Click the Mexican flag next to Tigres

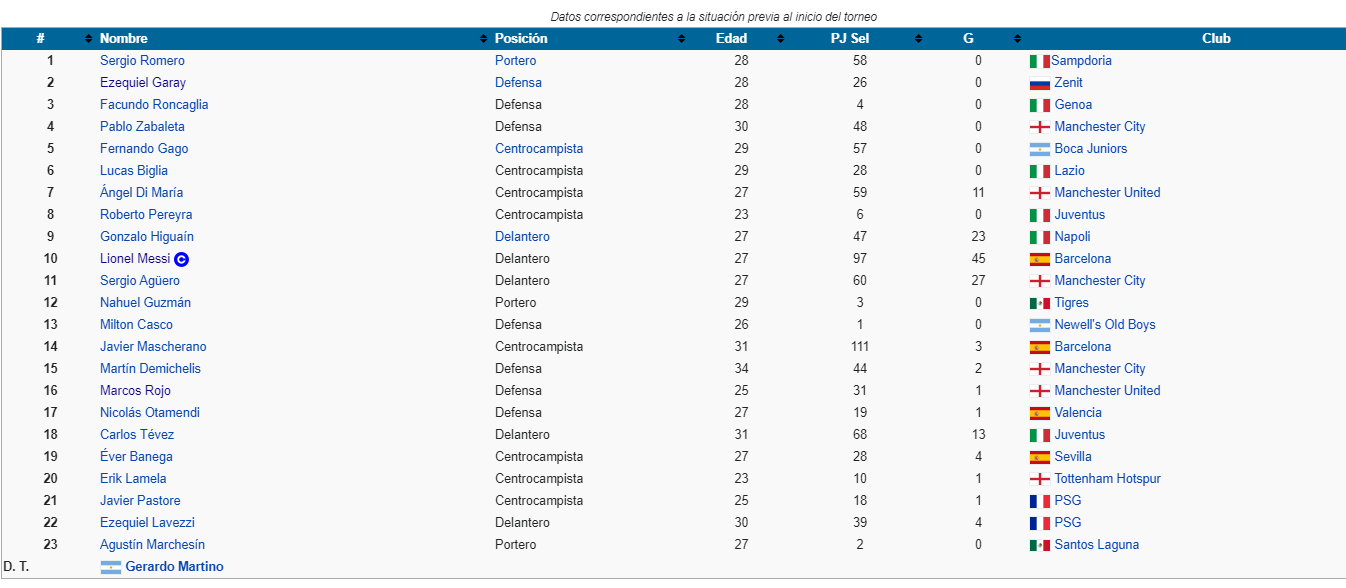[1039, 303]
